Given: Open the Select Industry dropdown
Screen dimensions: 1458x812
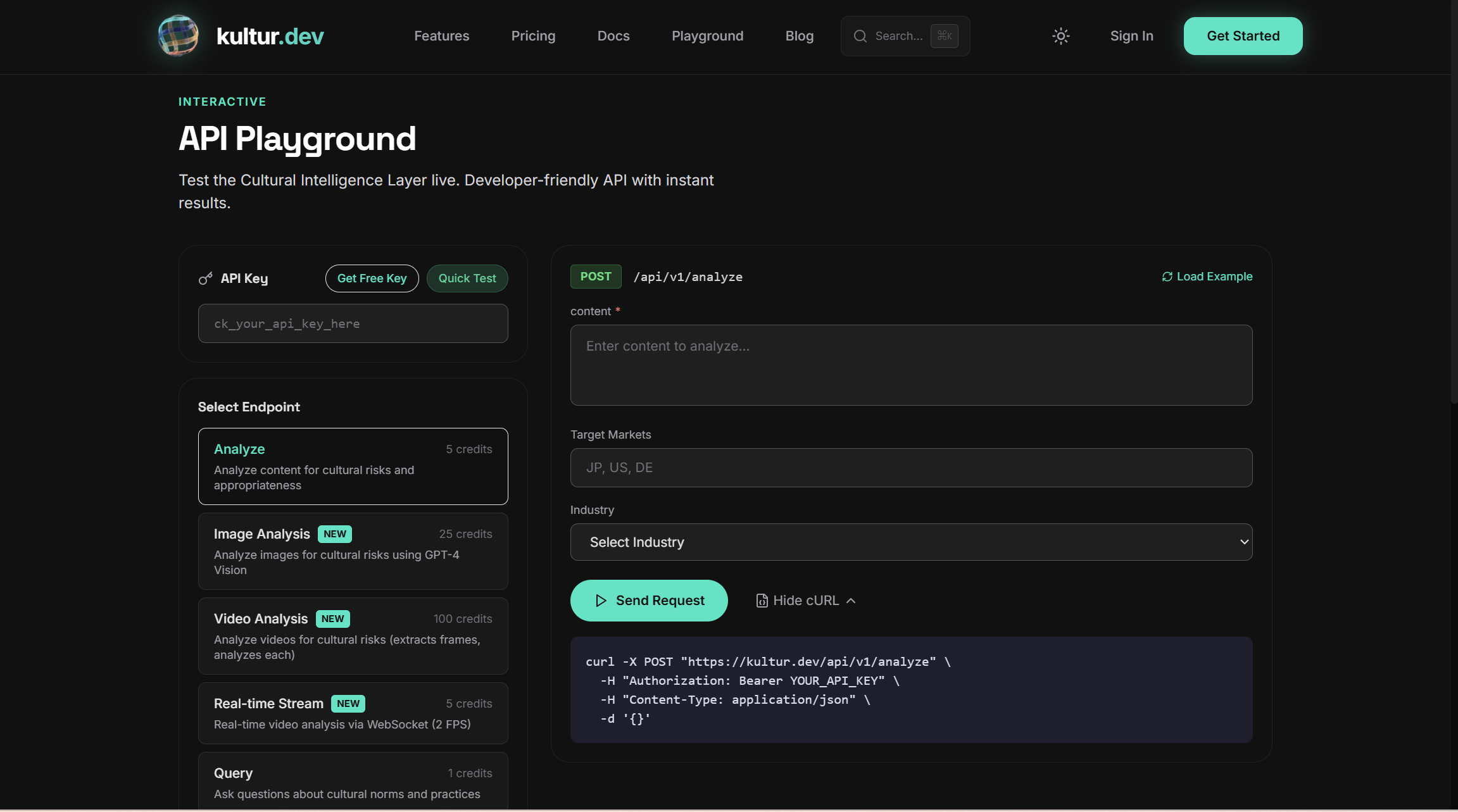Looking at the screenshot, I should [x=910, y=542].
